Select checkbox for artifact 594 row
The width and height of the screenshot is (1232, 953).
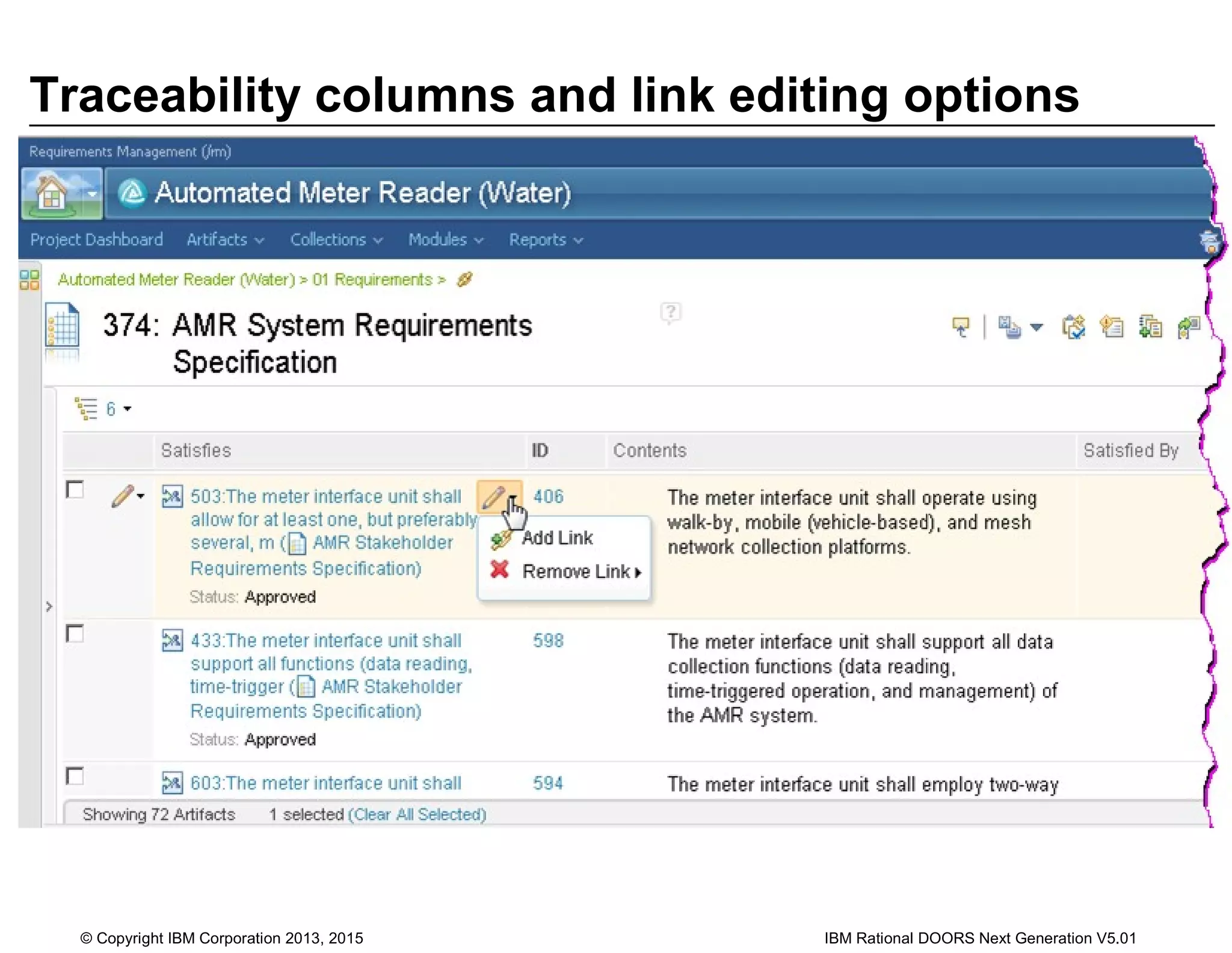(75, 776)
